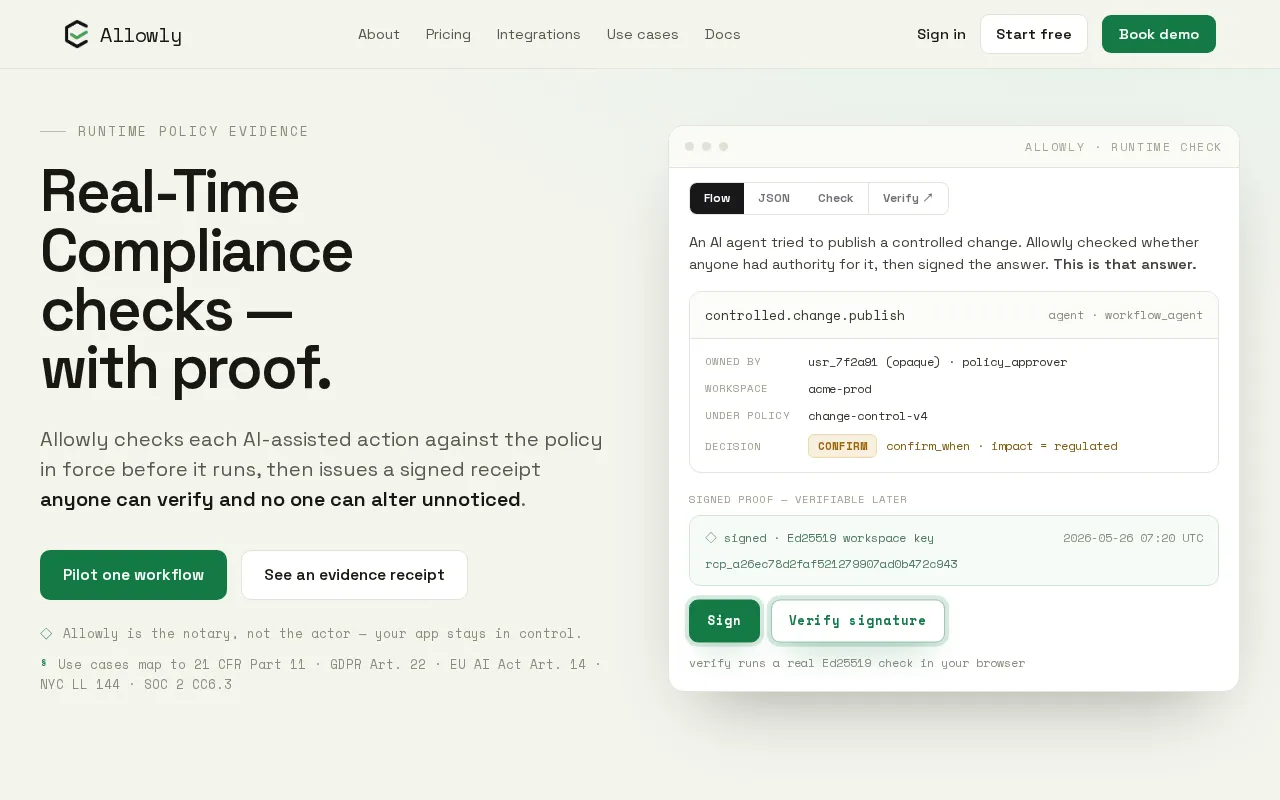Click Sign in

point(941,34)
